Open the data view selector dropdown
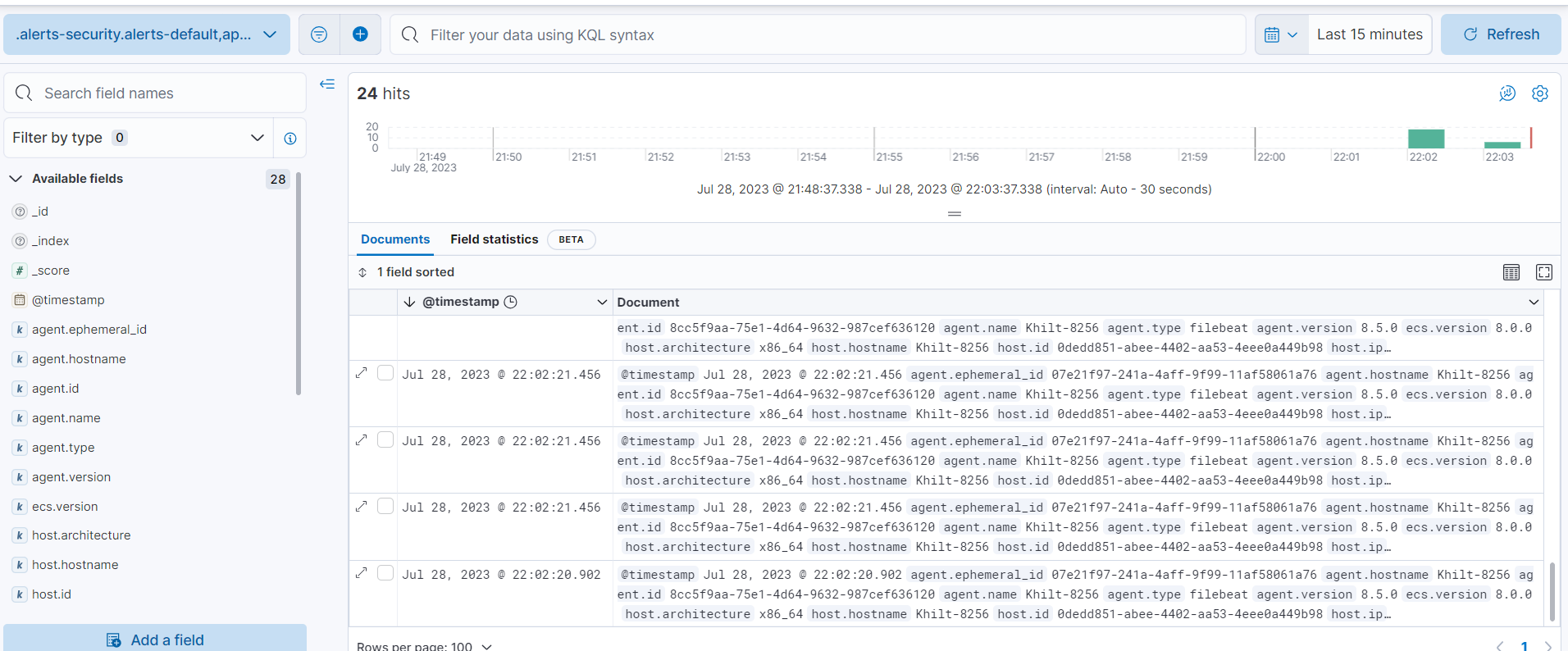Screen dimensions: 1568x651 point(147,34)
